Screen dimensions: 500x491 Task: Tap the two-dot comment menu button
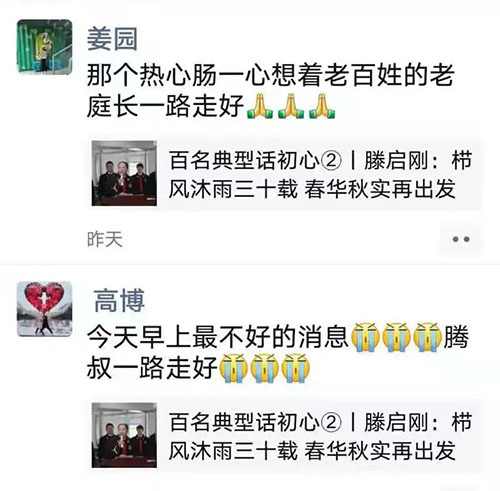click(461, 239)
